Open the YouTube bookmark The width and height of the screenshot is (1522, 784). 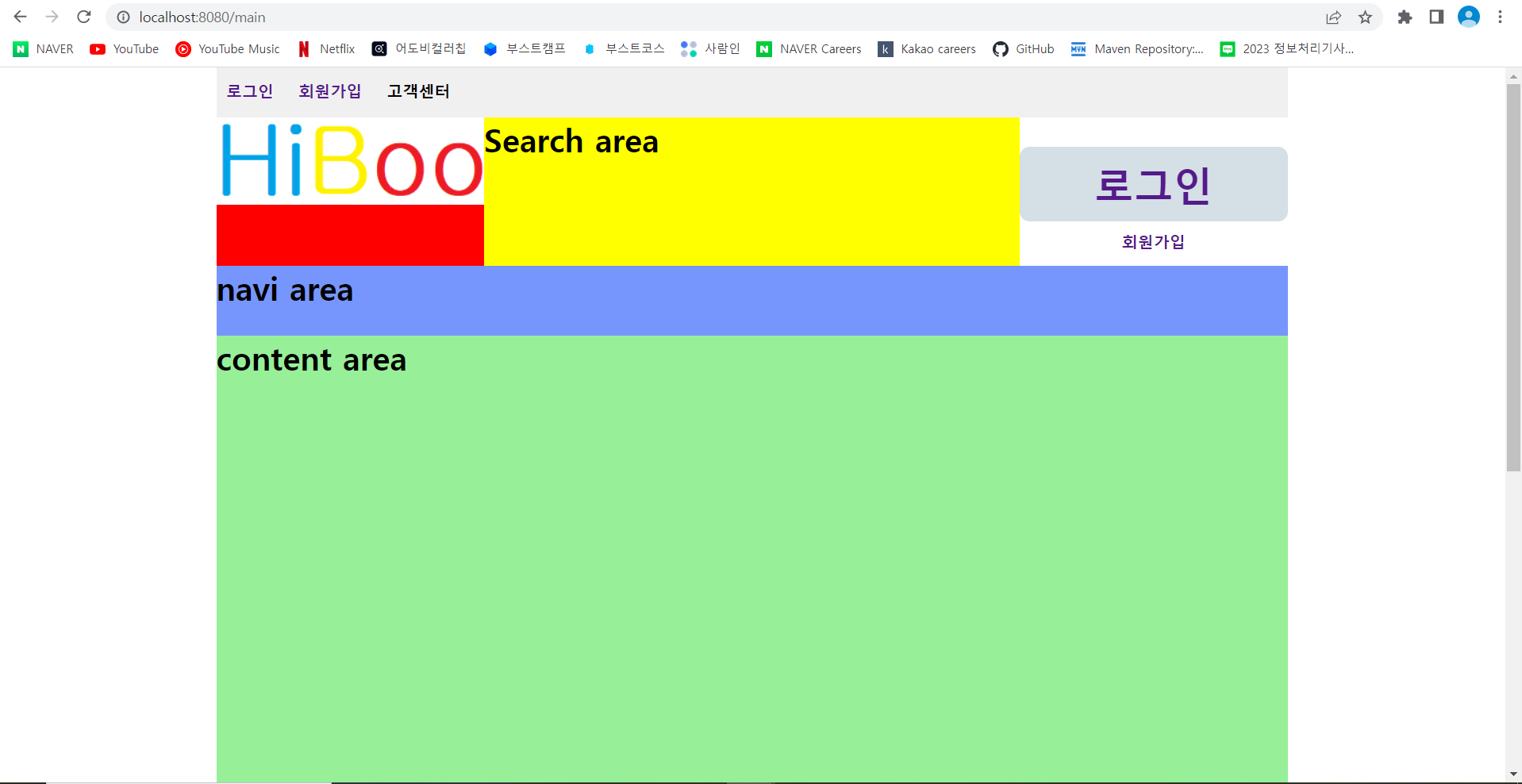pos(125,49)
